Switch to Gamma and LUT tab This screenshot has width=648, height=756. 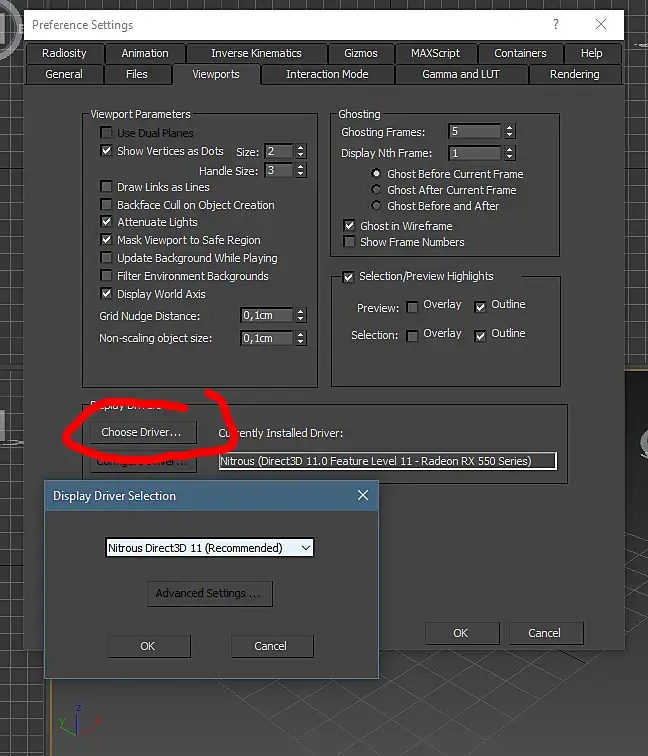click(461, 74)
